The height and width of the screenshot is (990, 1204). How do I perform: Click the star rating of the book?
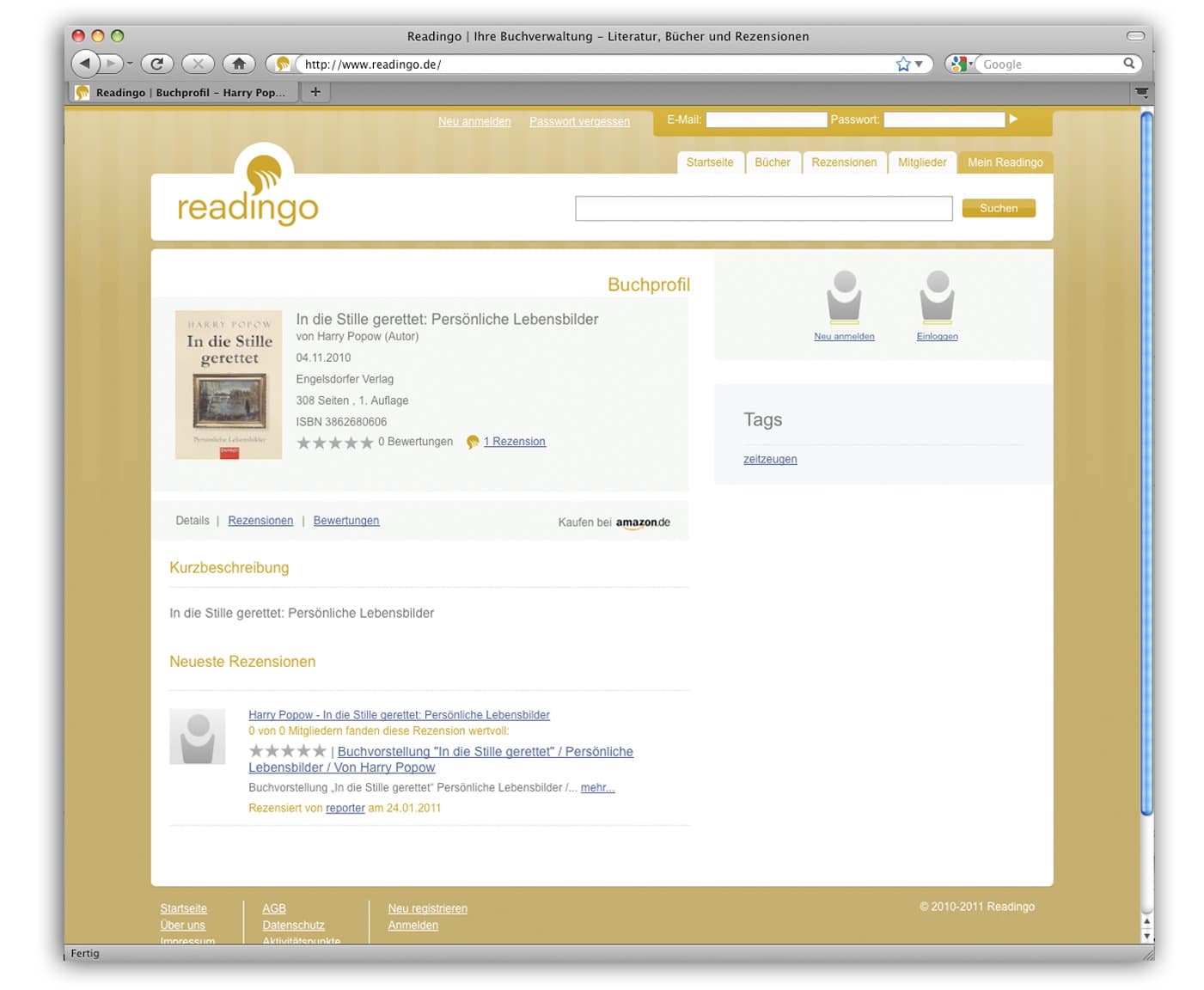click(x=334, y=443)
